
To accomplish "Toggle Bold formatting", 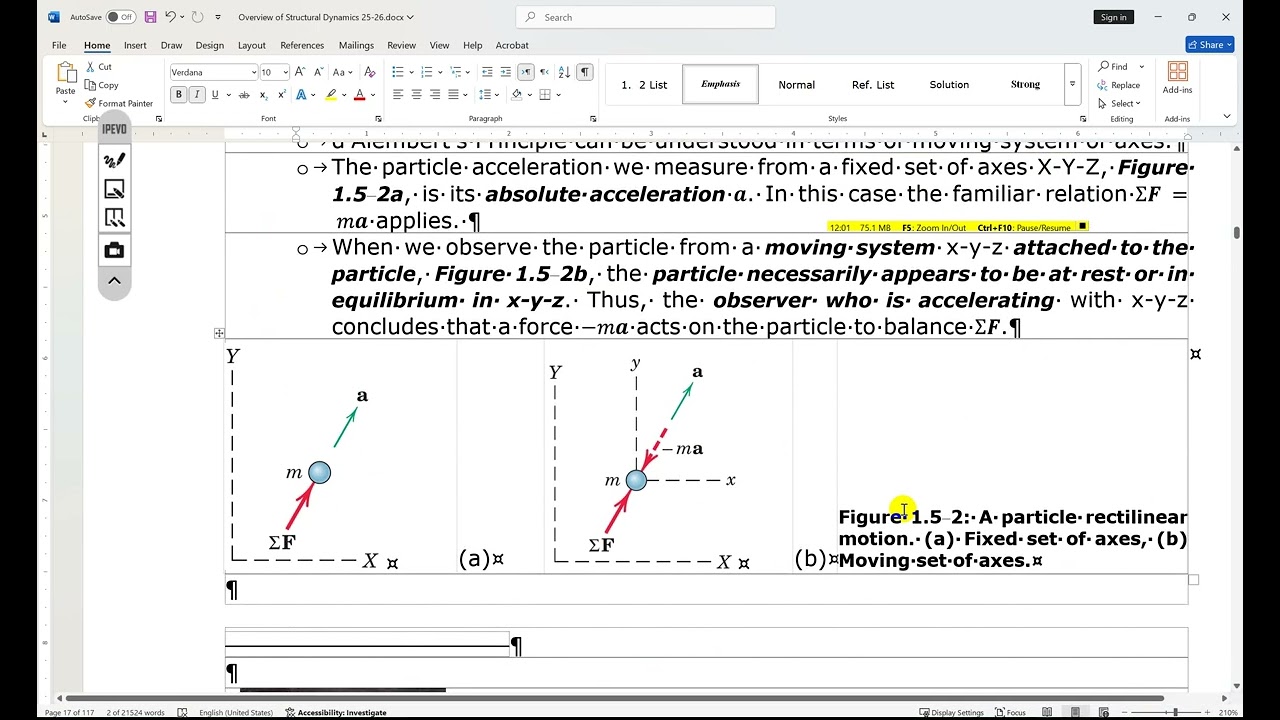I will click(x=179, y=95).
